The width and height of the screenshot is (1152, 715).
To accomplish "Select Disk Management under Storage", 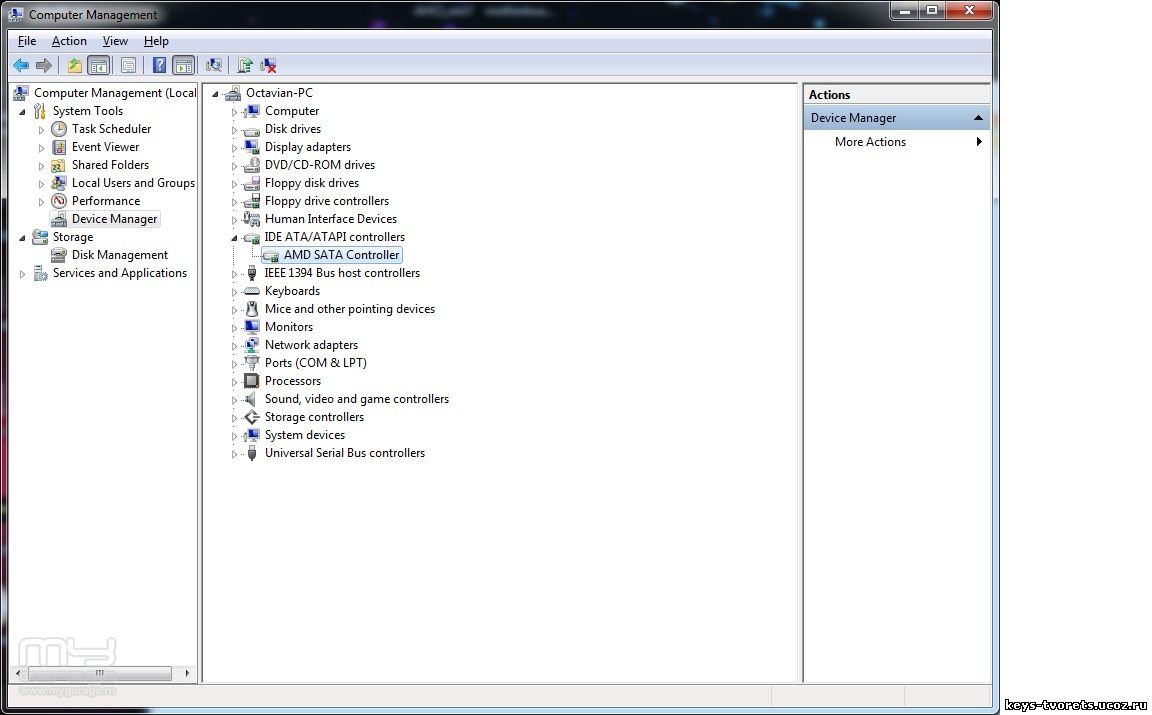I will (x=120, y=255).
